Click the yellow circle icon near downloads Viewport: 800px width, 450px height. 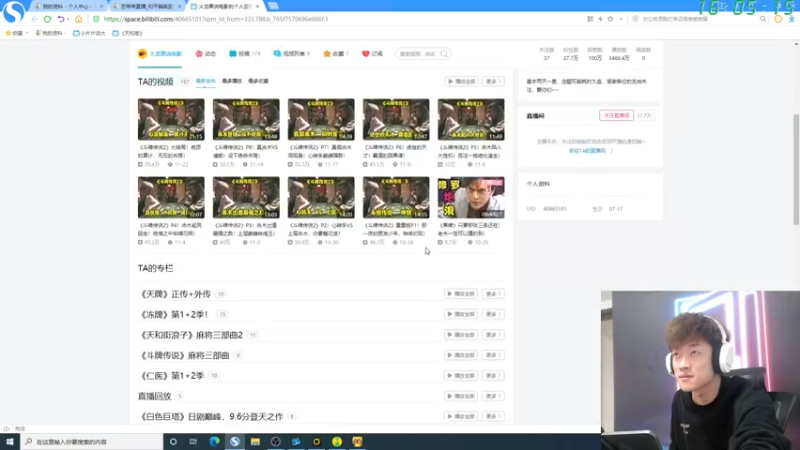(x=778, y=19)
